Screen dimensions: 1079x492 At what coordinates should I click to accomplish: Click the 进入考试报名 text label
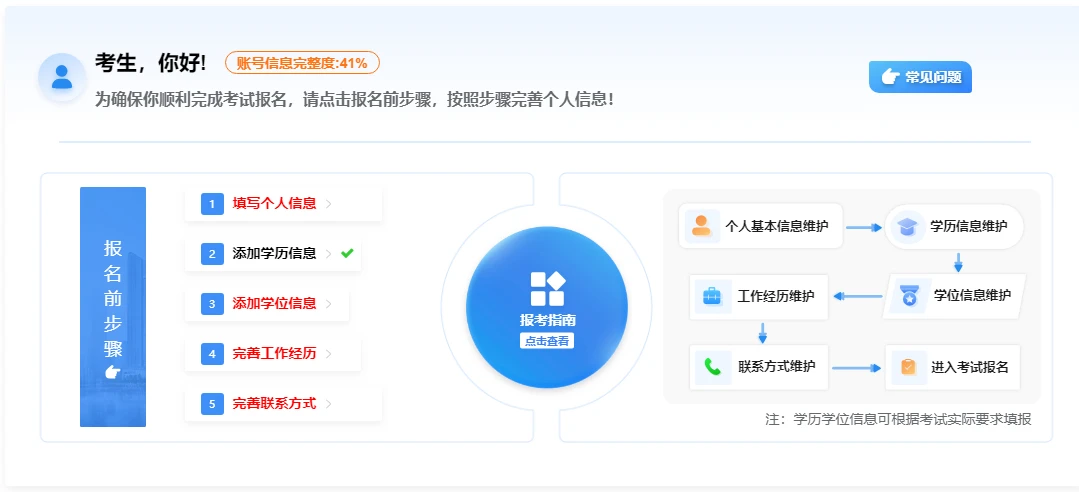[x=969, y=367]
